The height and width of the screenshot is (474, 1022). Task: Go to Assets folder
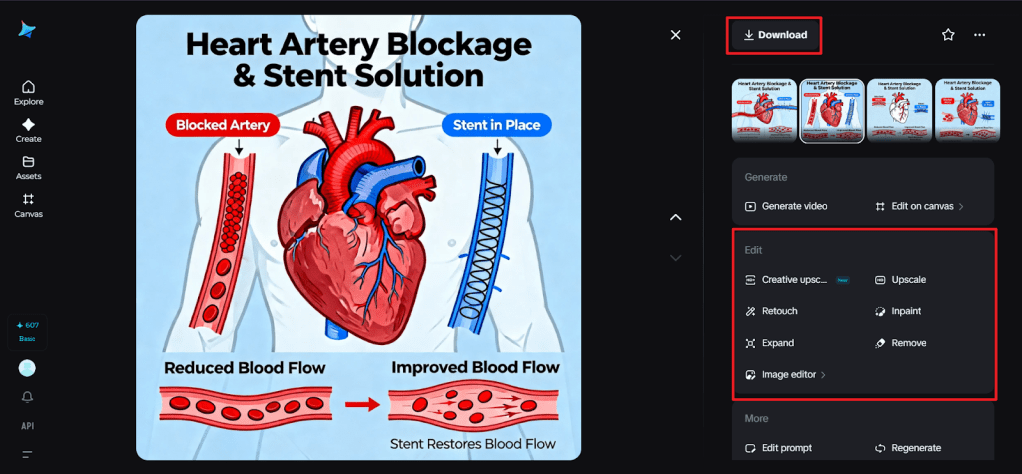(x=28, y=167)
